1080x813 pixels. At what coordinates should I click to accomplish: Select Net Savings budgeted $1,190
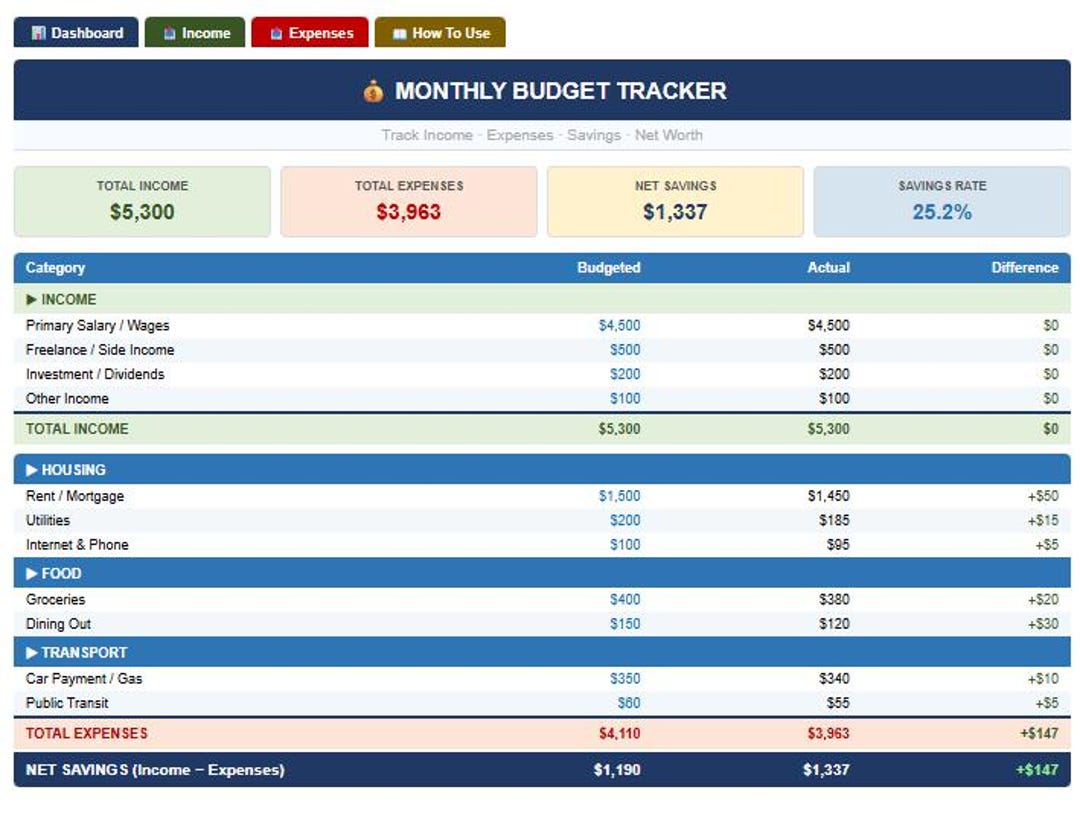(x=617, y=770)
